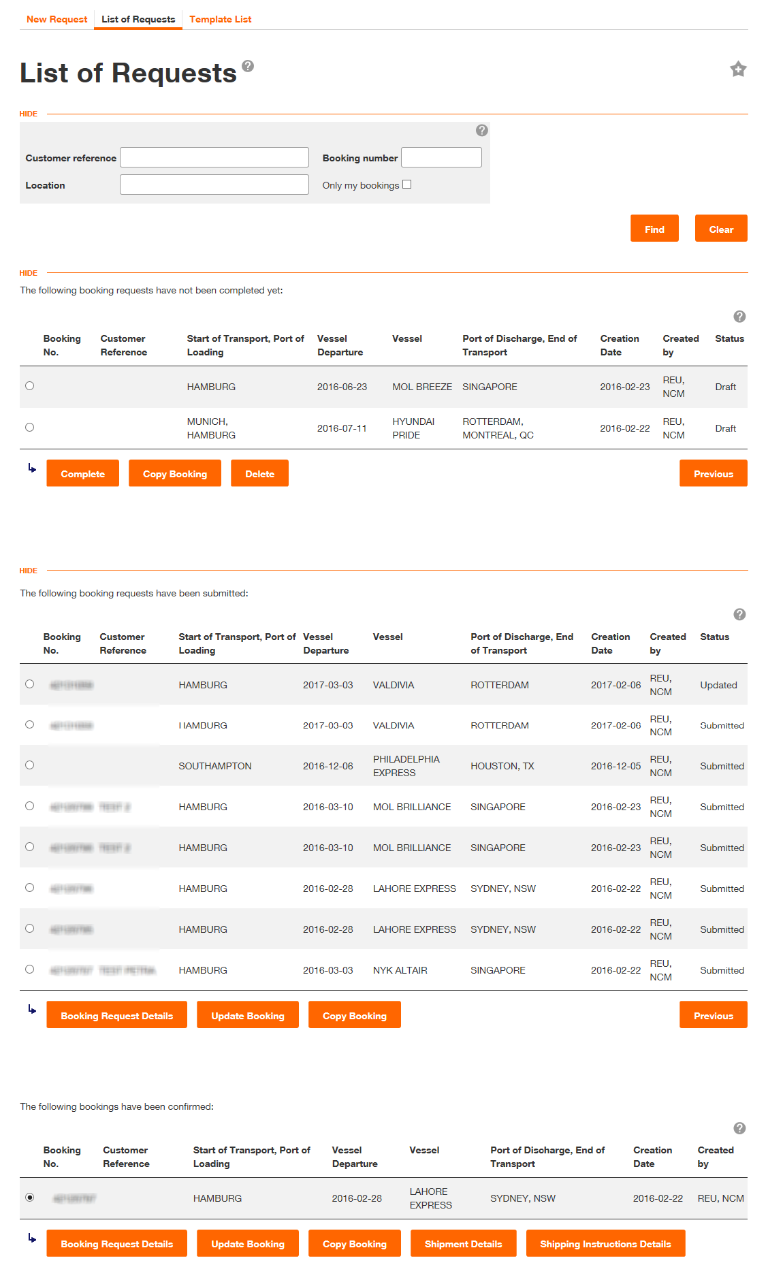Open Shipping Instructions Details
The width and height of the screenshot is (768, 1280).
coord(606,1244)
